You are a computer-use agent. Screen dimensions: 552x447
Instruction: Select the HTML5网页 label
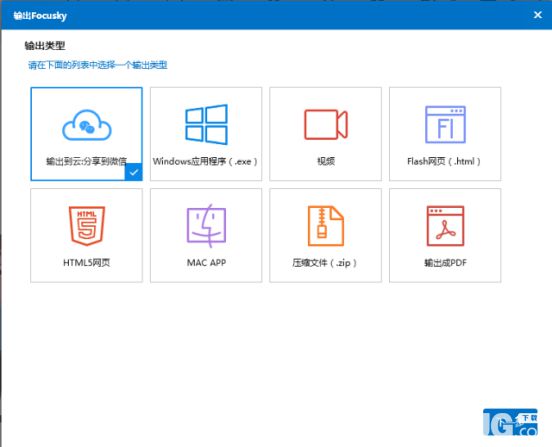click(87, 263)
